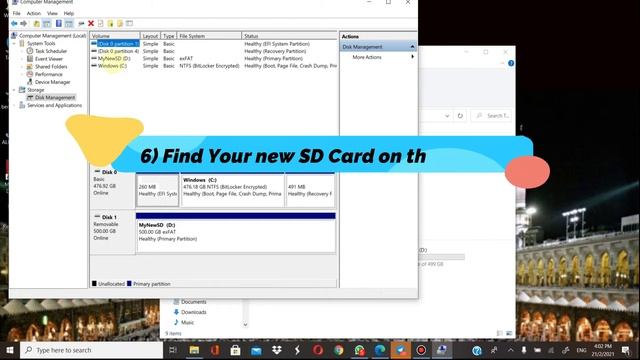Image resolution: width=640 pixels, height=360 pixels.
Task: Click Refresh button in the Explorer window
Action: (x=460, y=116)
